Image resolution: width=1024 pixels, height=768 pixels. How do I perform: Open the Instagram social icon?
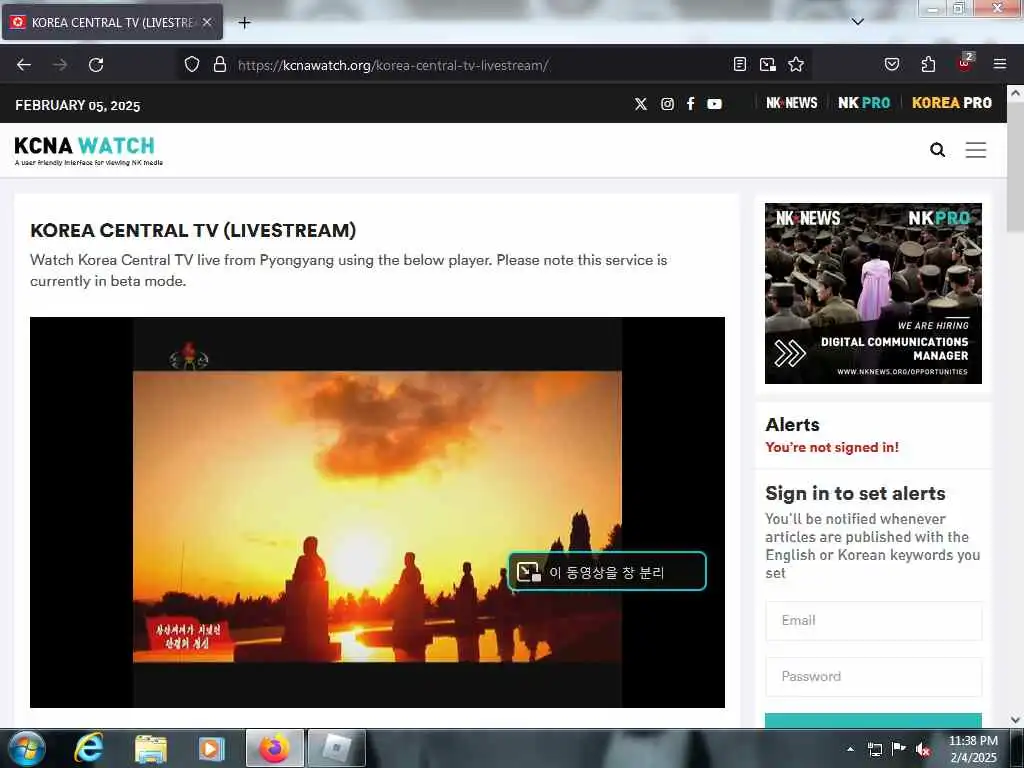pyautogui.click(x=667, y=104)
